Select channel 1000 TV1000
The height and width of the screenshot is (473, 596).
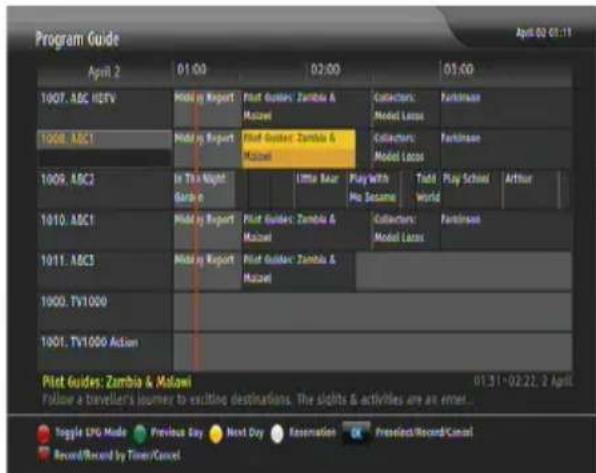(x=105, y=311)
